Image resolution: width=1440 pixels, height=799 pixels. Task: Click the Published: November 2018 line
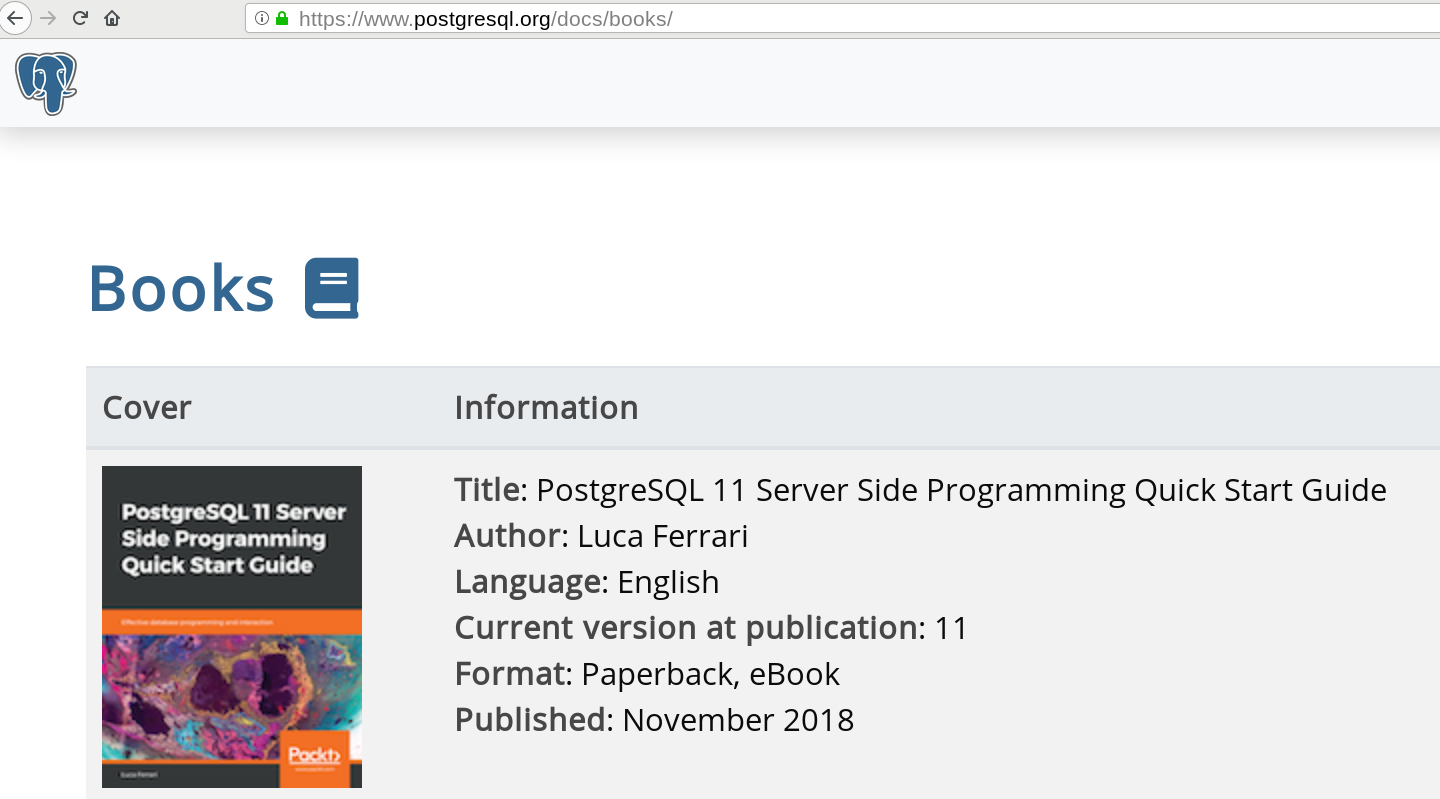click(654, 720)
